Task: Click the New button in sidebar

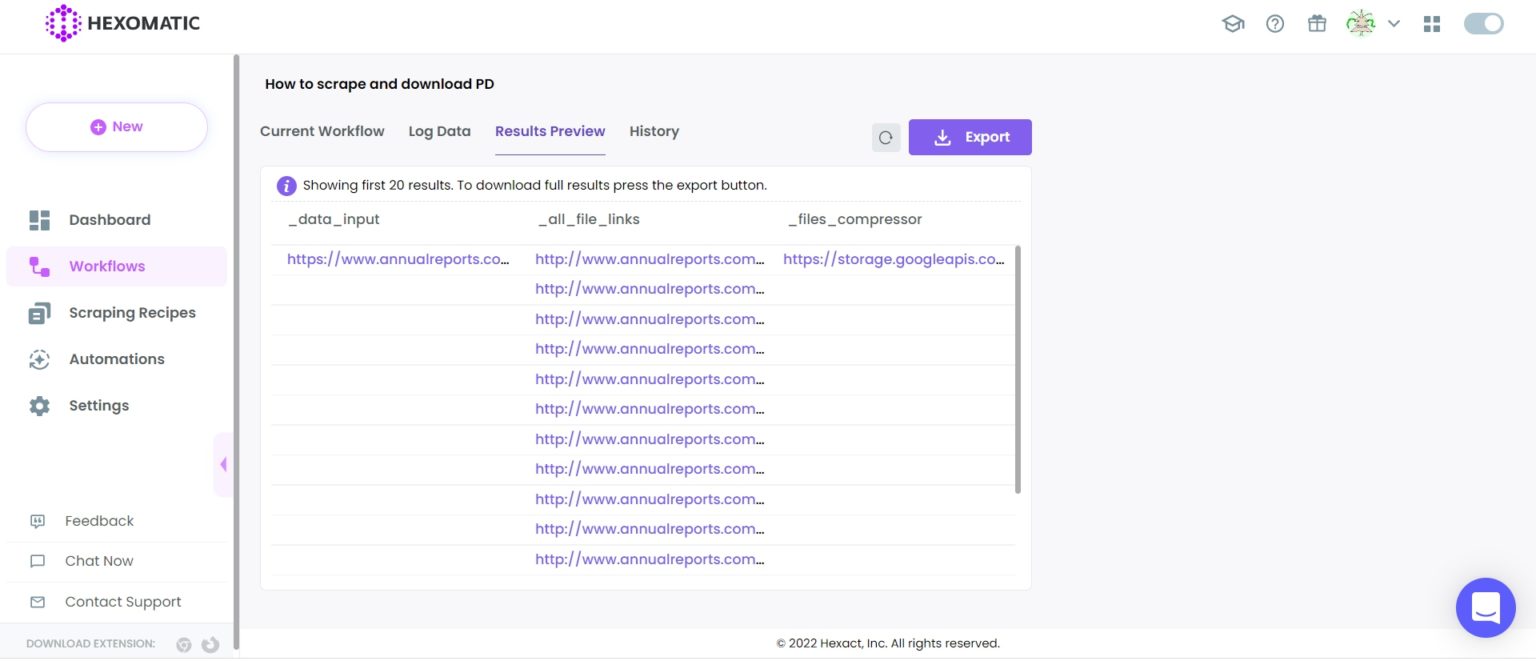Action: coord(117,127)
